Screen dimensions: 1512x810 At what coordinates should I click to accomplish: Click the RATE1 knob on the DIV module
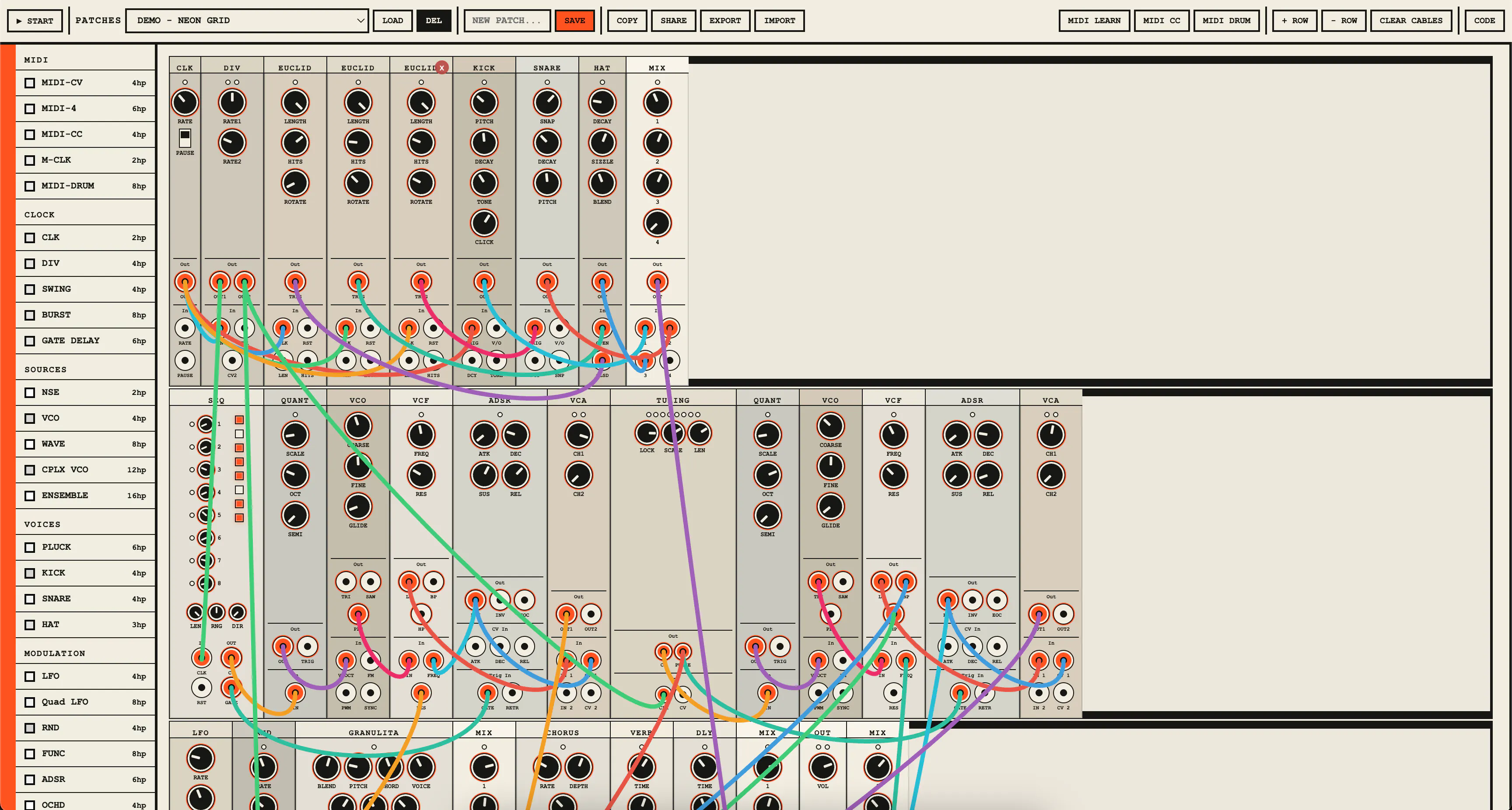(x=232, y=103)
